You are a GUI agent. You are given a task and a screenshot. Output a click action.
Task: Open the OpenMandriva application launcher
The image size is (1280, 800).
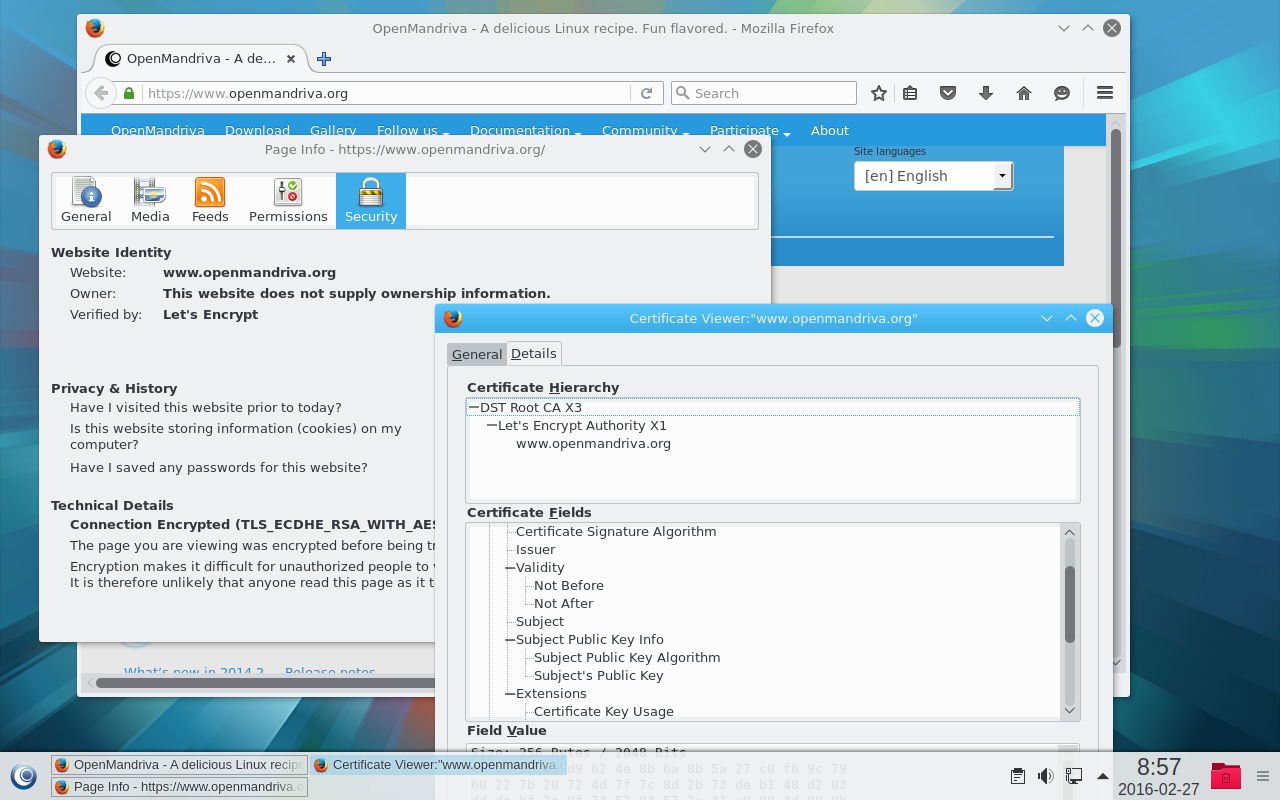(x=23, y=776)
